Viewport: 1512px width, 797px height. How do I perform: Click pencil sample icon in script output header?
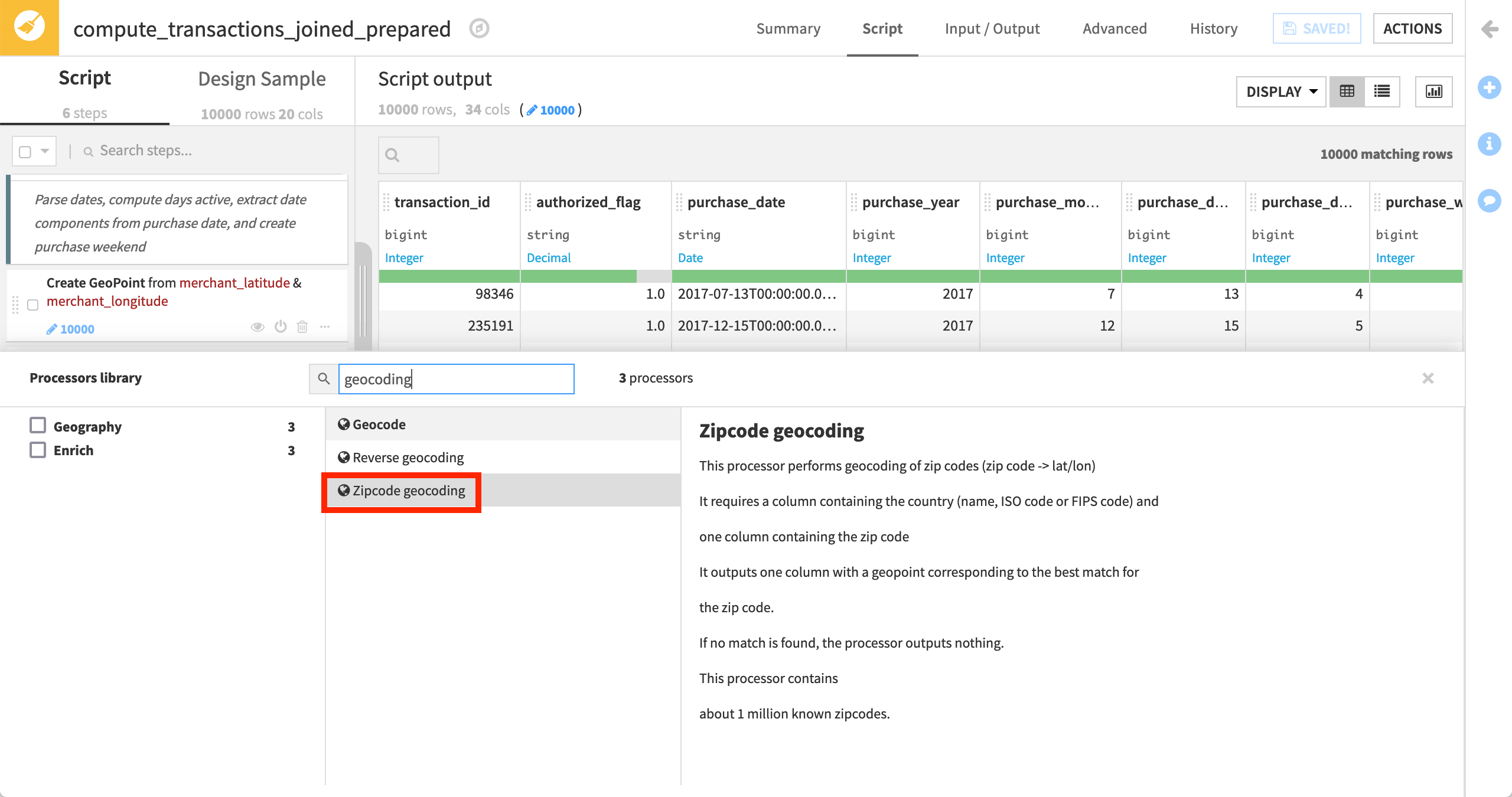532,110
